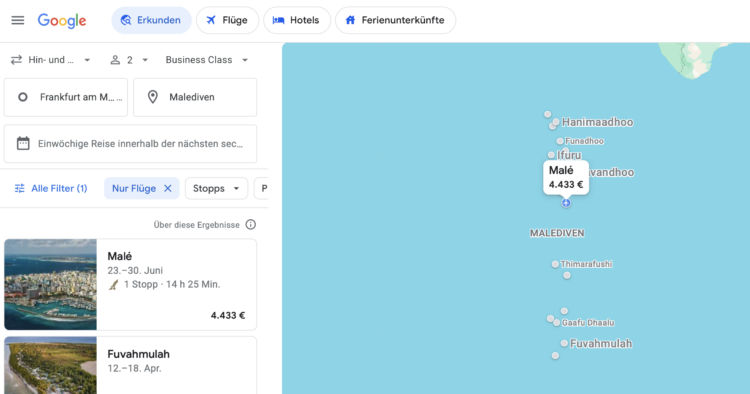Click the Ifuru map marker

tap(551, 155)
